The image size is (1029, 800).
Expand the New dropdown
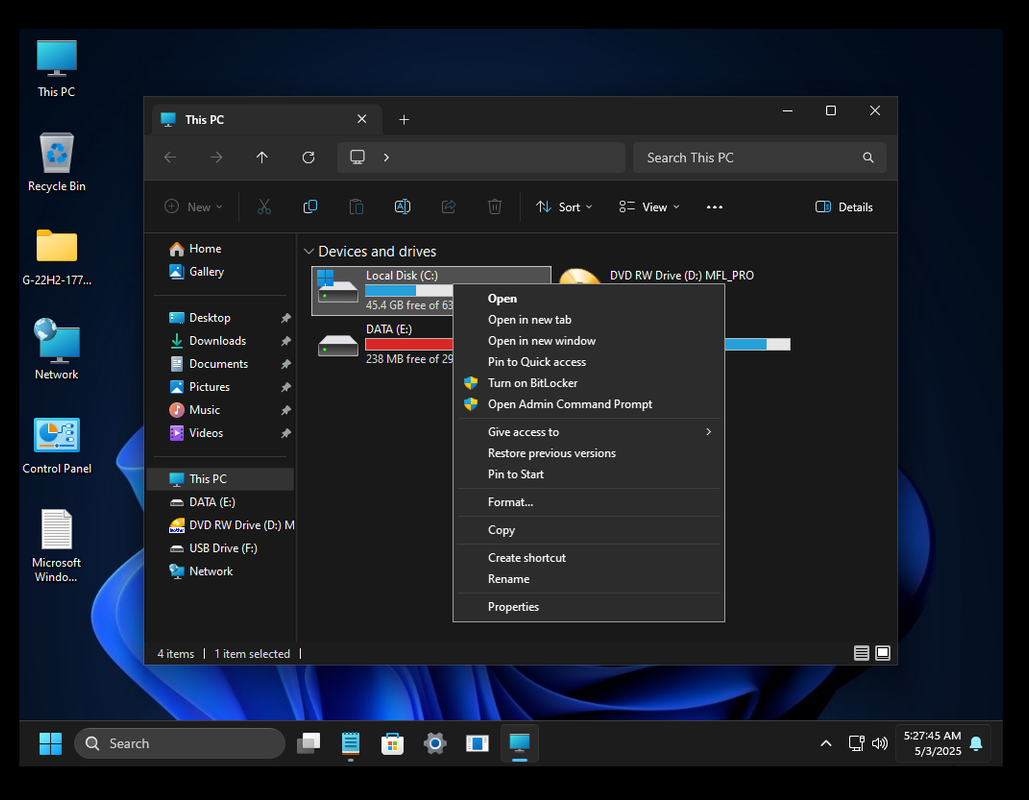point(193,207)
